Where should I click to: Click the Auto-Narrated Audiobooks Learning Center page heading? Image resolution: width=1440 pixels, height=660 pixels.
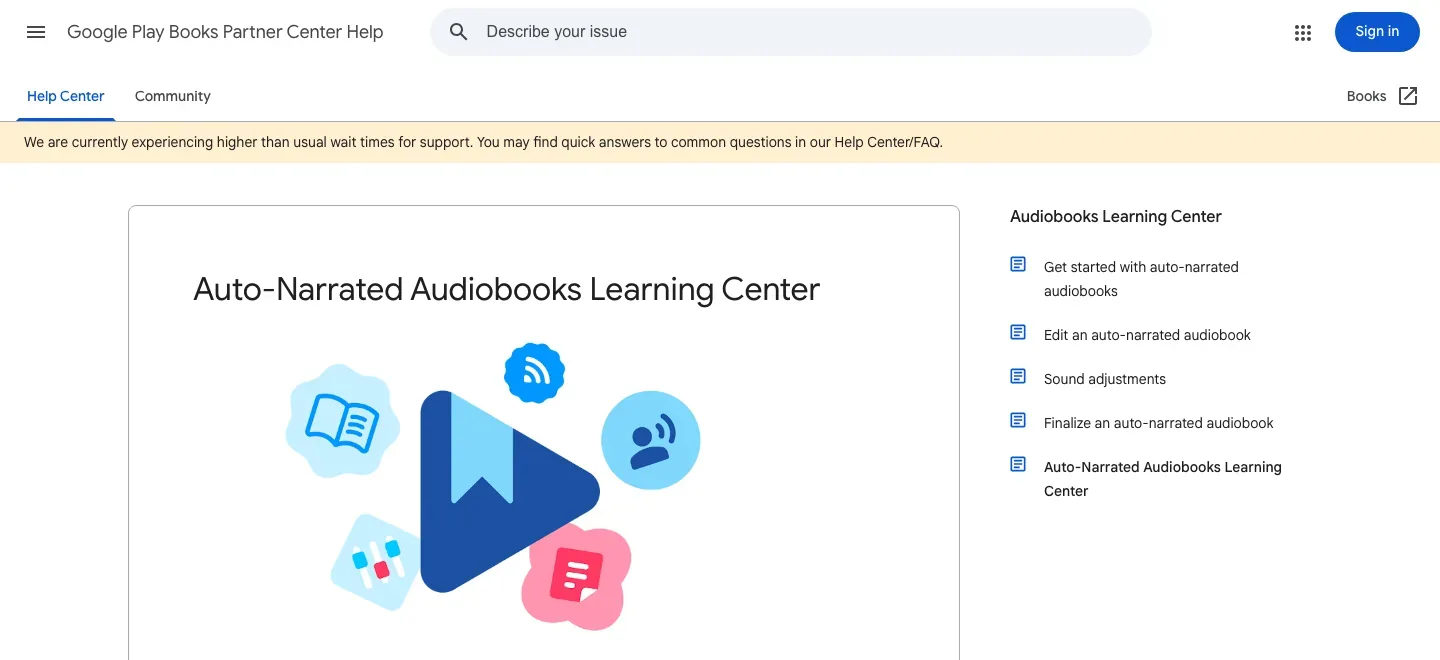(506, 289)
